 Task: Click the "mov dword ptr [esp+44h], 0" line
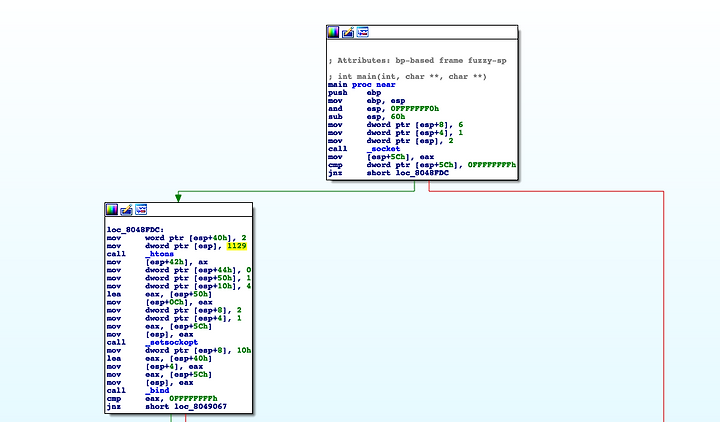click(179, 270)
